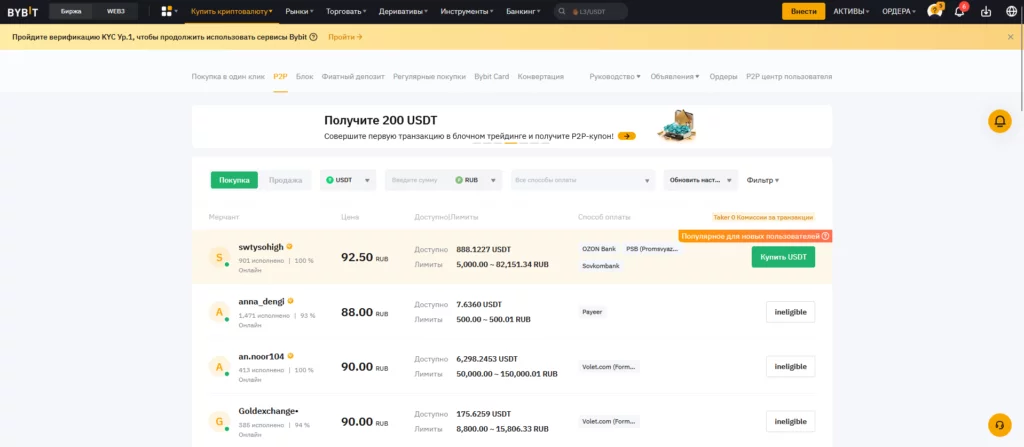Open the payment methods dropdown
Viewport: 1024px width, 447px height.
click(583, 180)
